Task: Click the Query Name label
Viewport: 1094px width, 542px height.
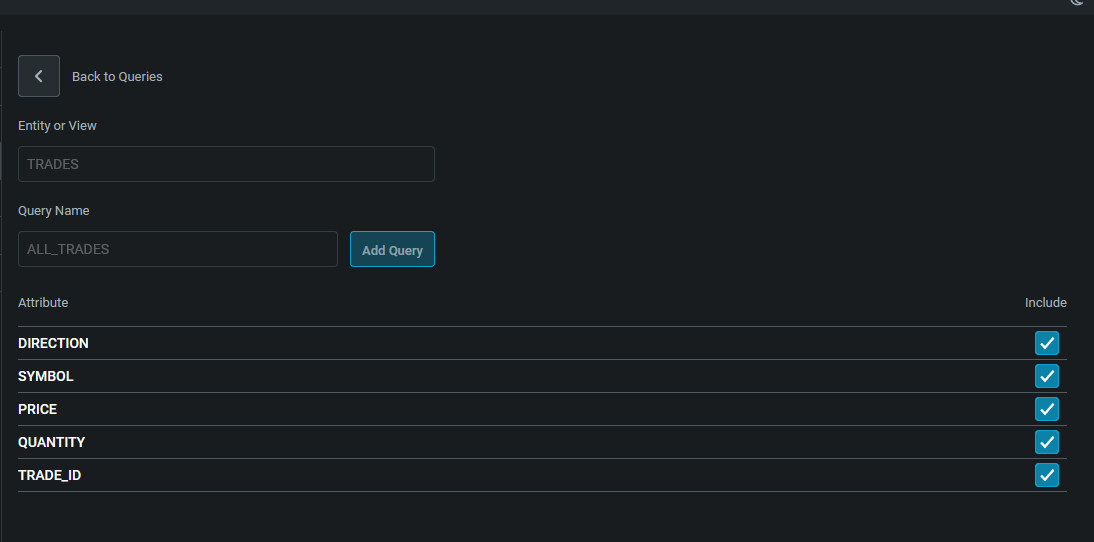Action: pyautogui.click(x=54, y=211)
